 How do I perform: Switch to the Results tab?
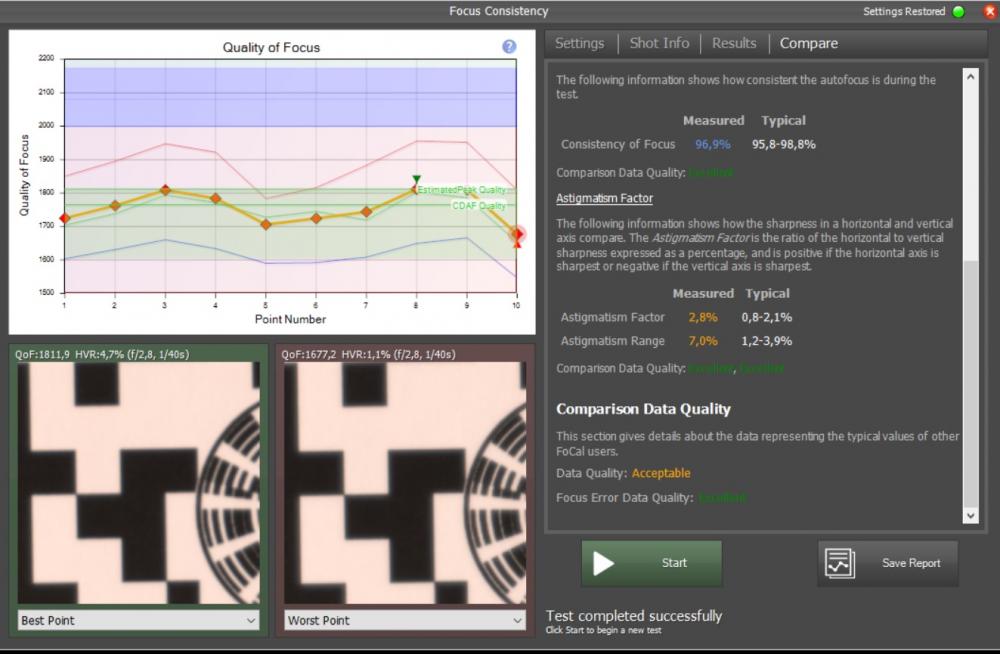click(734, 43)
